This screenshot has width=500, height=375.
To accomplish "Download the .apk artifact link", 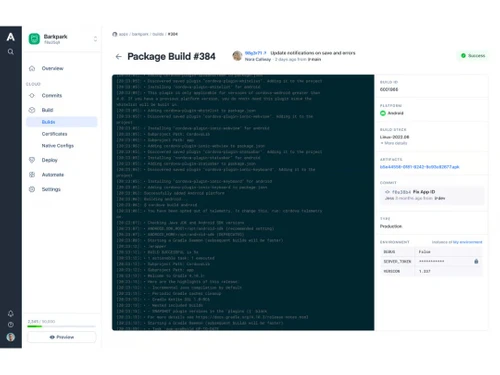I will 420,167.
